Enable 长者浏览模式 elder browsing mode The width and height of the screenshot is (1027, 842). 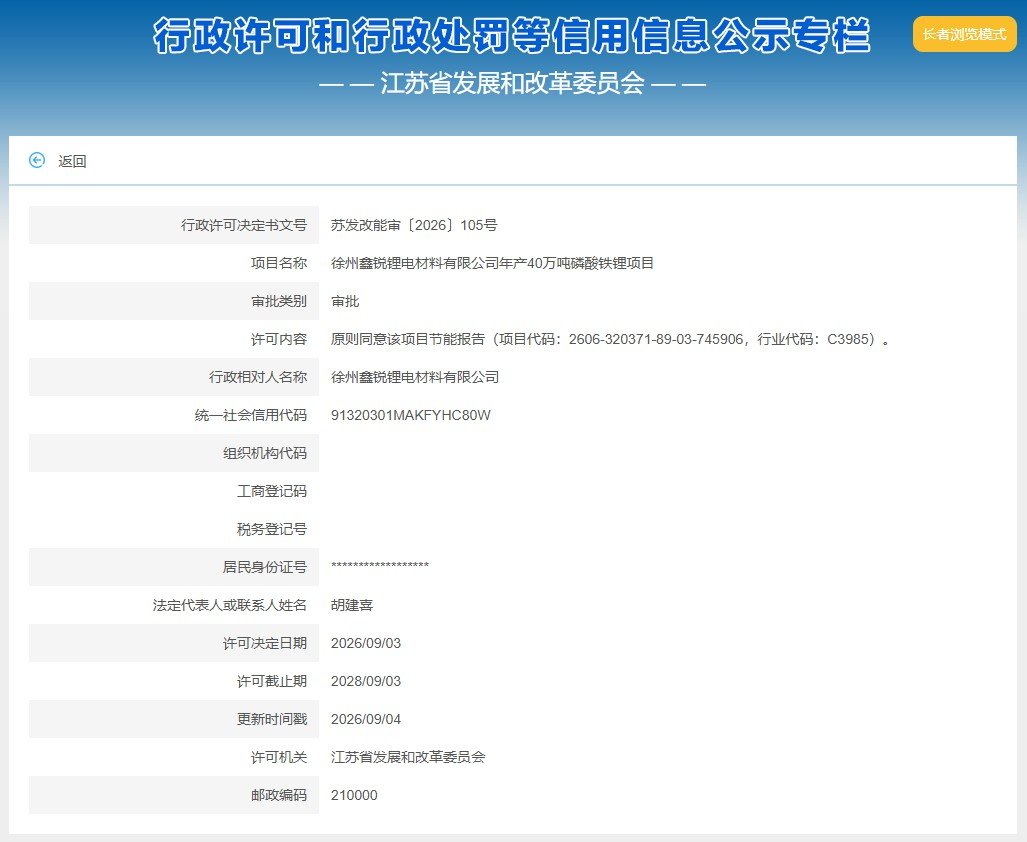tap(964, 34)
